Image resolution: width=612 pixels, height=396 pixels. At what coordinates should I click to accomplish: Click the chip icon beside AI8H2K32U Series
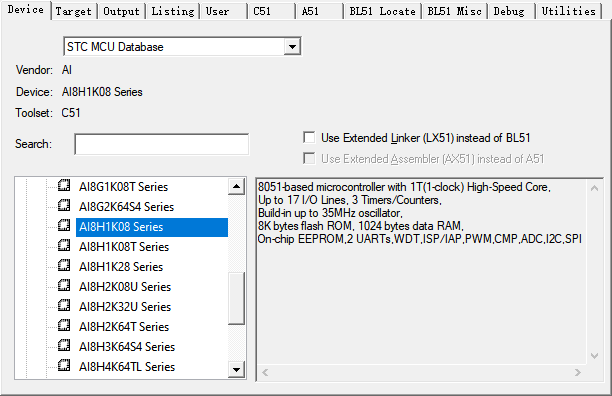point(64,305)
